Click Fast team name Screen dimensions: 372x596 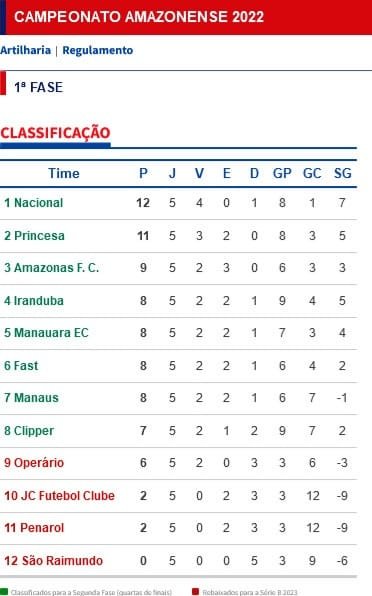(26, 366)
